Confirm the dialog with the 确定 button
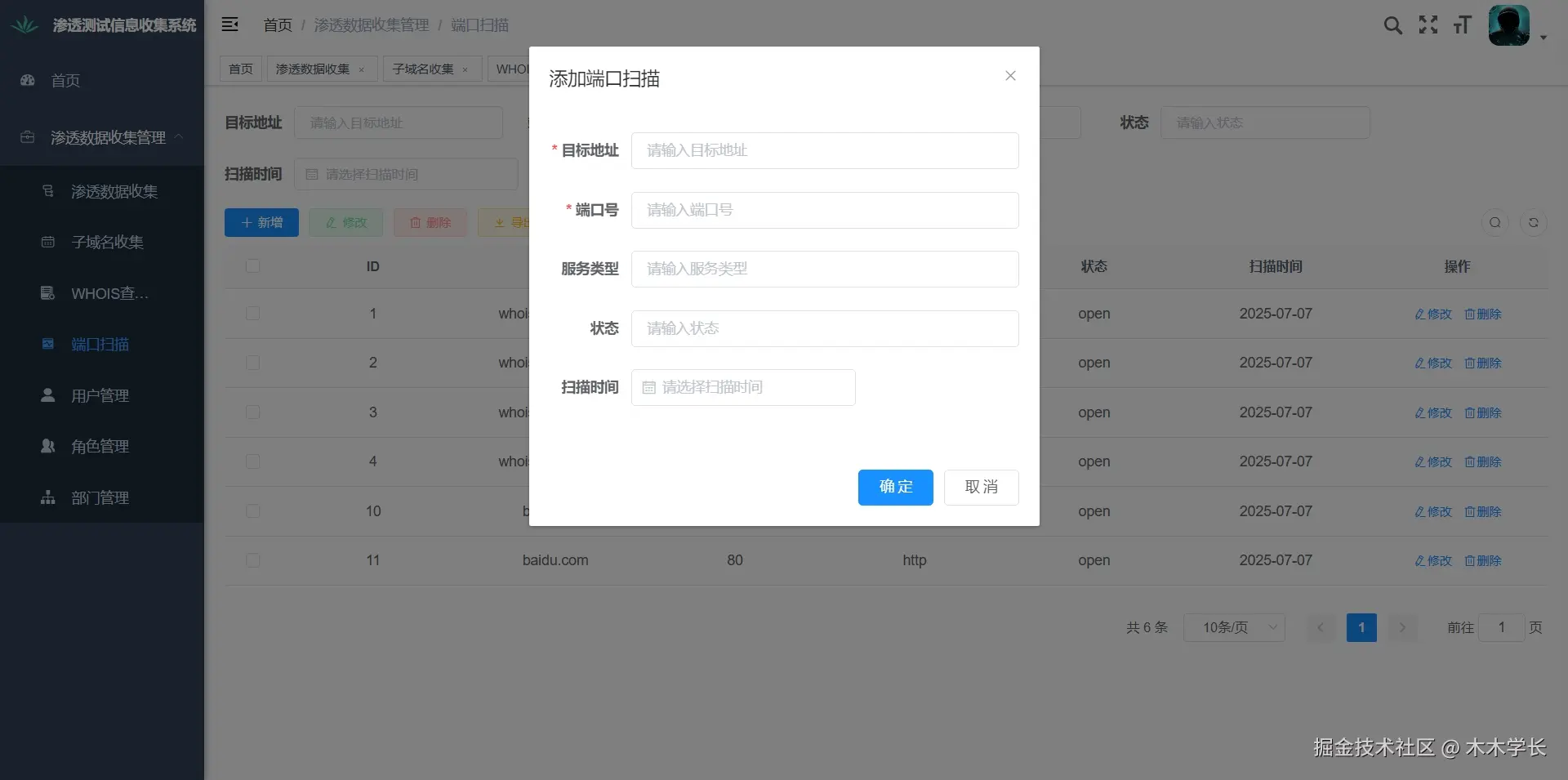Viewport: 1568px width, 780px height. point(895,487)
